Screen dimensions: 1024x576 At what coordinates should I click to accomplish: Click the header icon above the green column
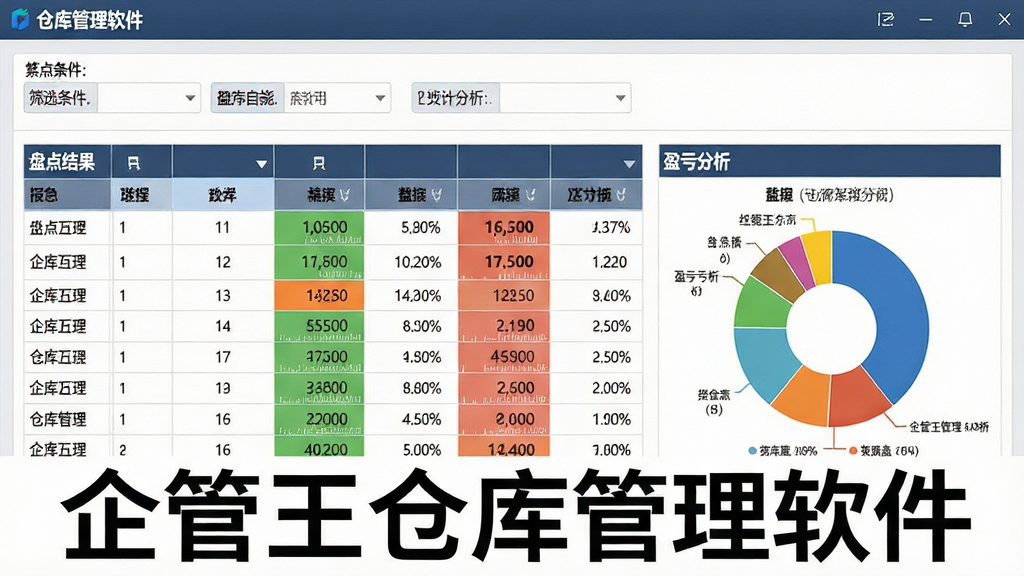pyautogui.click(x=319, y=163)
